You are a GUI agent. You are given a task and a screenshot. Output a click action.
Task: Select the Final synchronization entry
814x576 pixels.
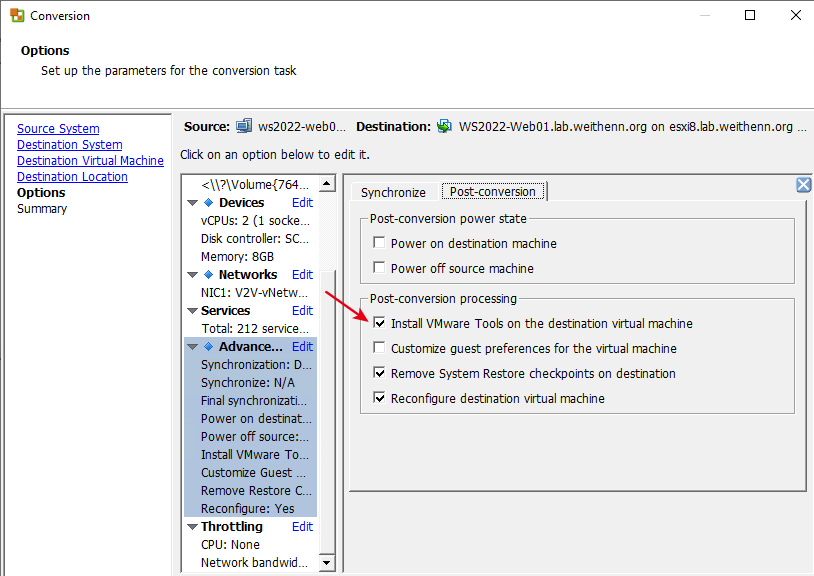(x=253, y=401)
